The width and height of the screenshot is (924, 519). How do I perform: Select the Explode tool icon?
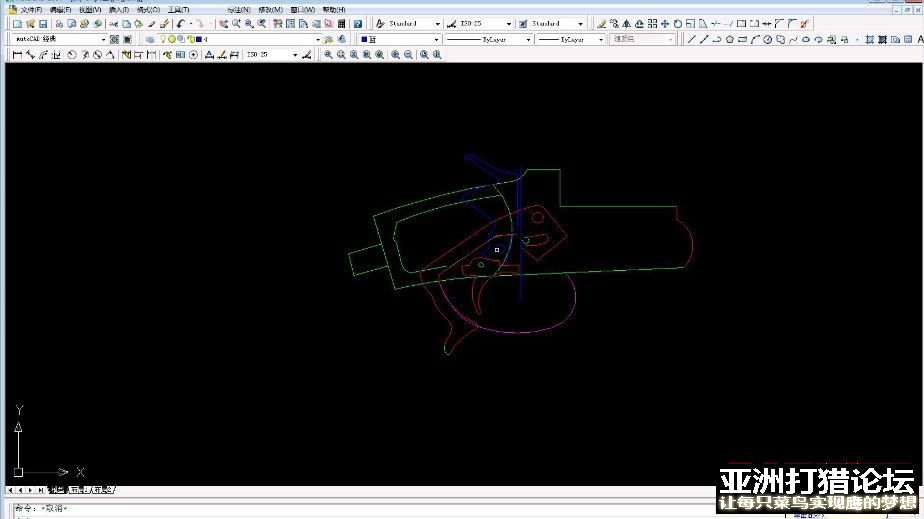coord(804,24)
